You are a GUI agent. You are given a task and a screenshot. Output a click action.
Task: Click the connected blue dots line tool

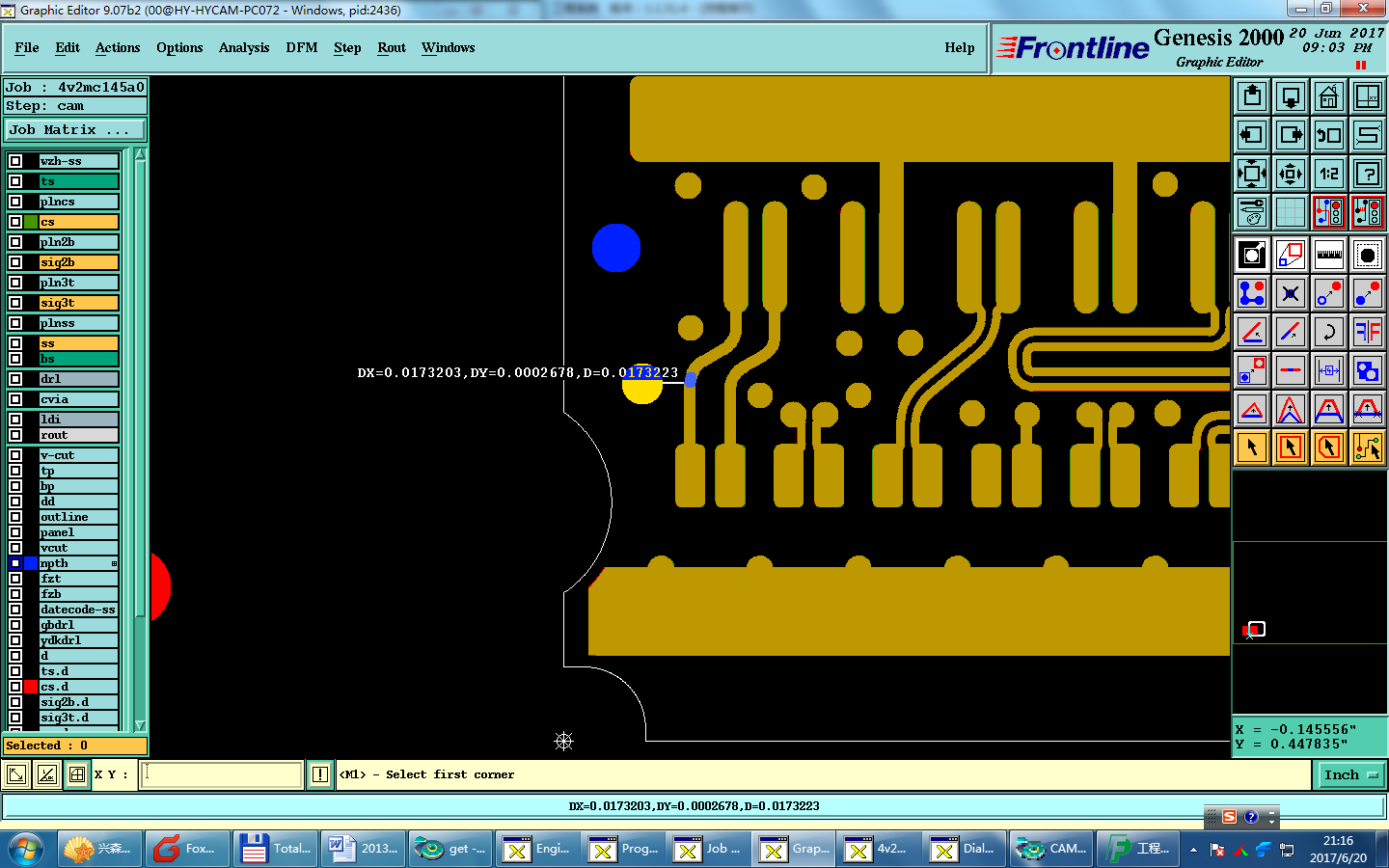pos(1252,293)
